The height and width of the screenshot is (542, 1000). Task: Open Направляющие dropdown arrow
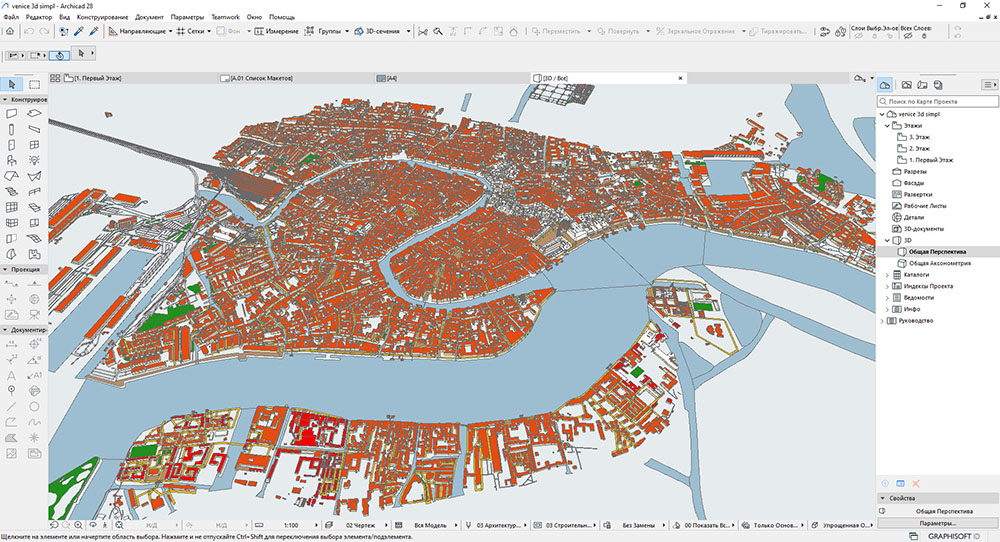pyautogui.click(x=171, y=31)
